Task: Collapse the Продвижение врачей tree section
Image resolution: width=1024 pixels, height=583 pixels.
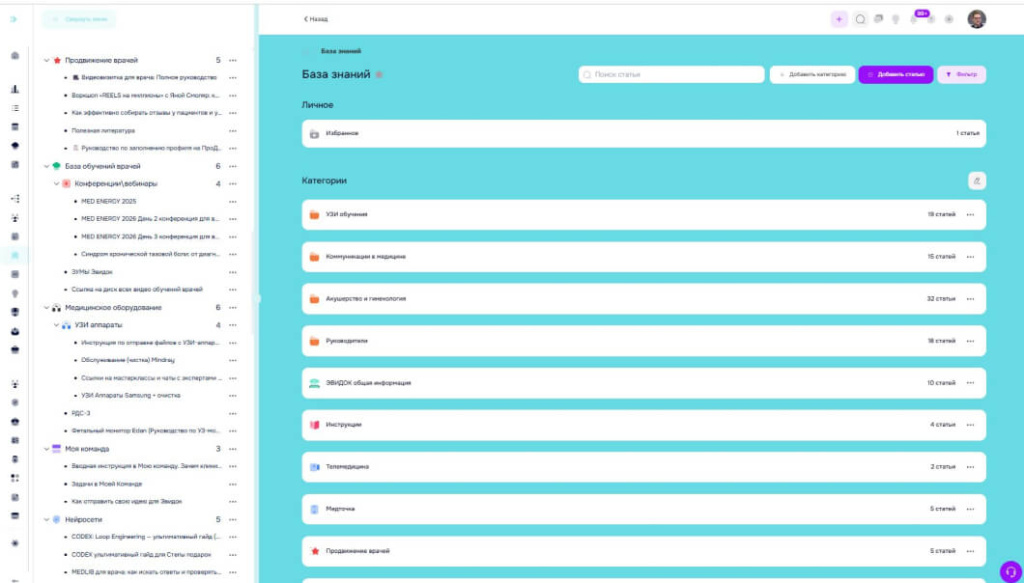Action: point(46,61)
